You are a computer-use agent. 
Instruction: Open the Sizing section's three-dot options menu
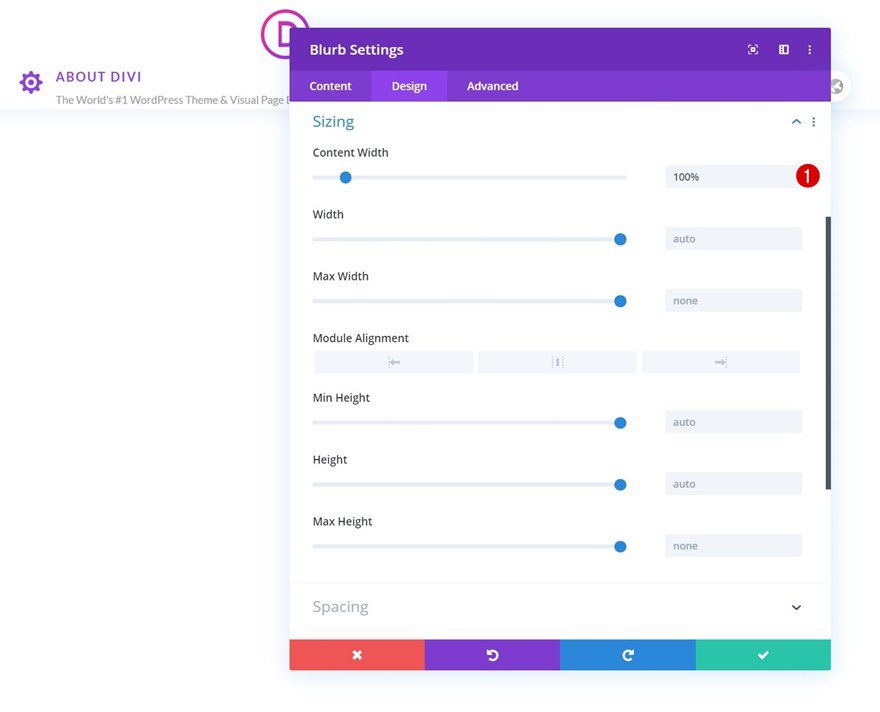[813, 121]
